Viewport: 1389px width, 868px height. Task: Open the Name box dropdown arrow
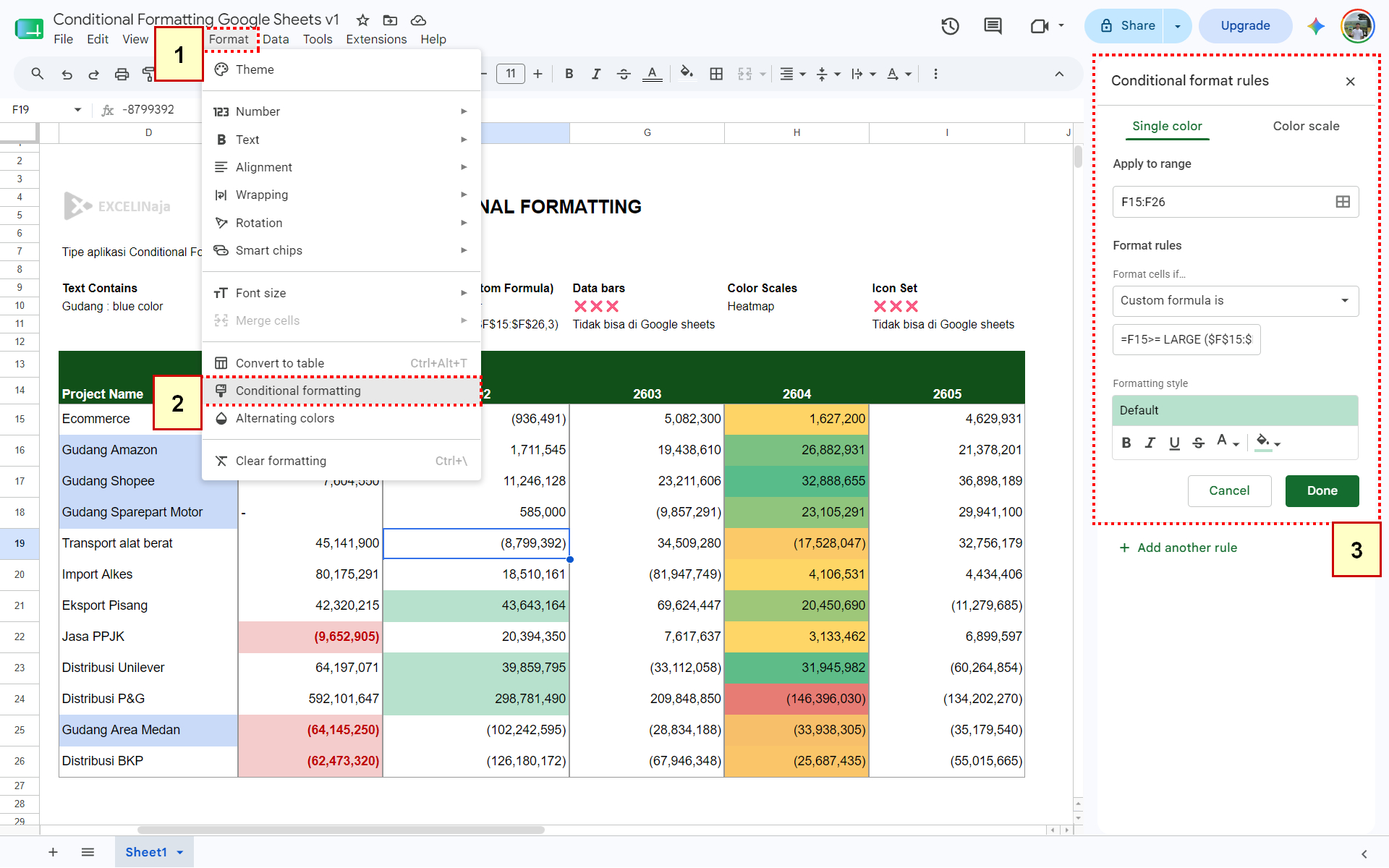pos(77,110)
